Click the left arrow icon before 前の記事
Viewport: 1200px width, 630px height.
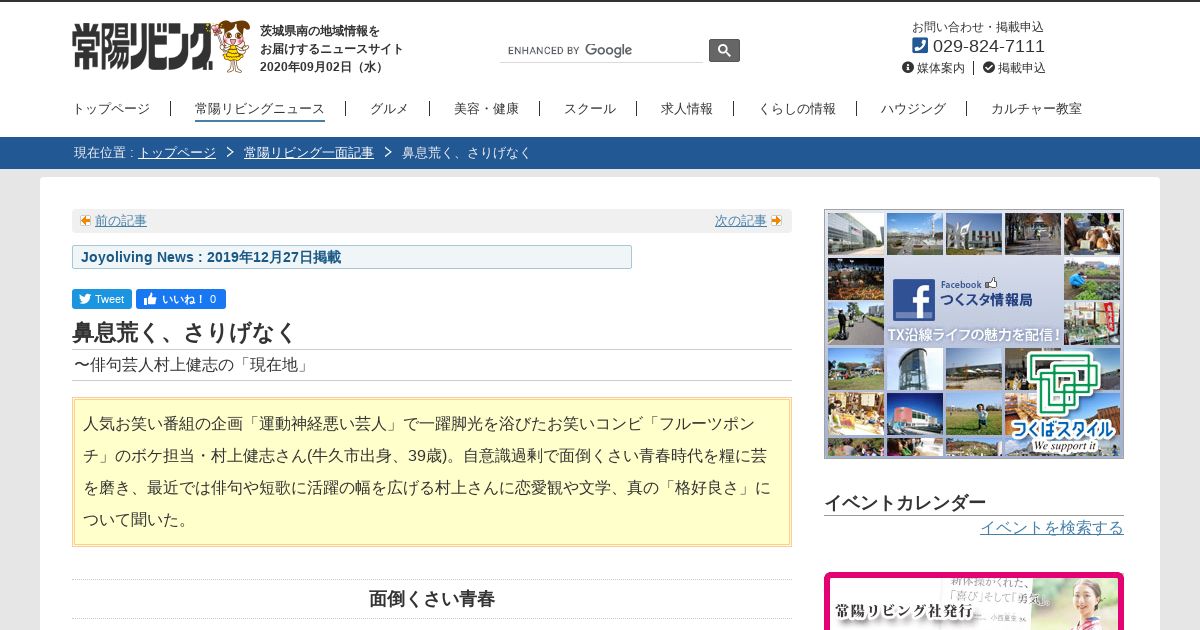(x=86, y=220)
